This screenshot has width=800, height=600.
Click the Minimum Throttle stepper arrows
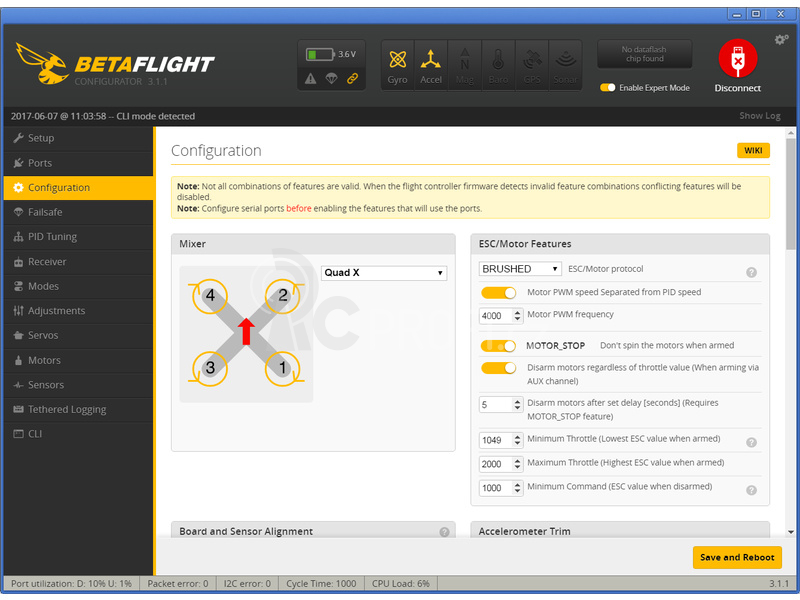517,440
